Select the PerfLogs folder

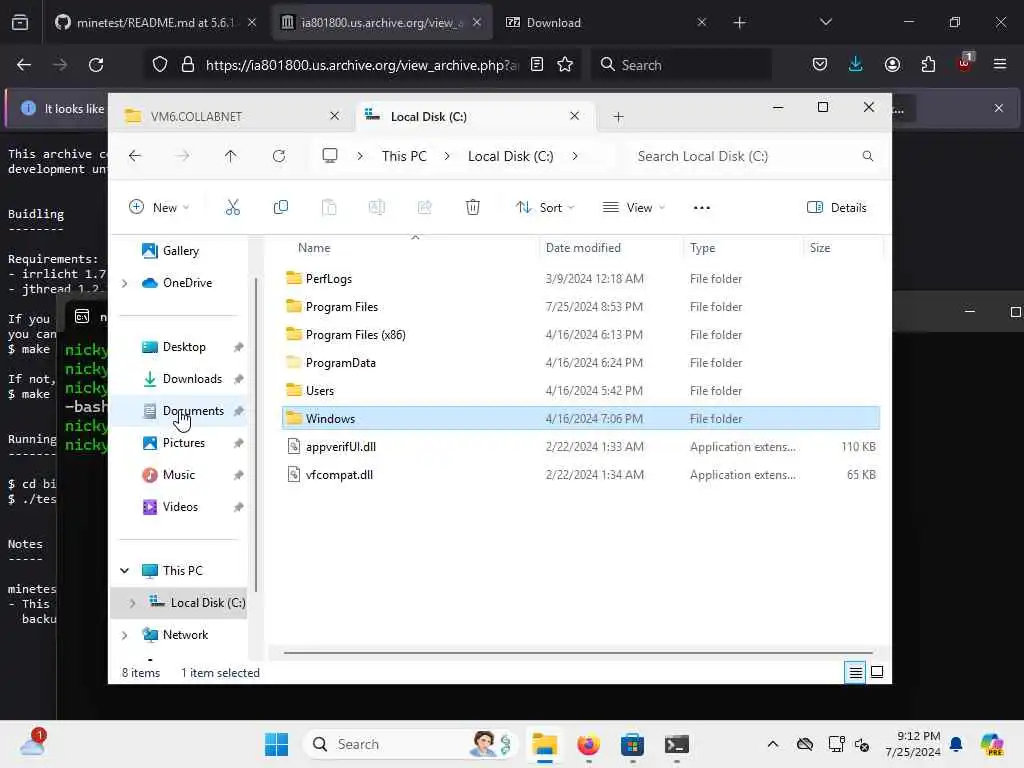click(x=581, y=279)
